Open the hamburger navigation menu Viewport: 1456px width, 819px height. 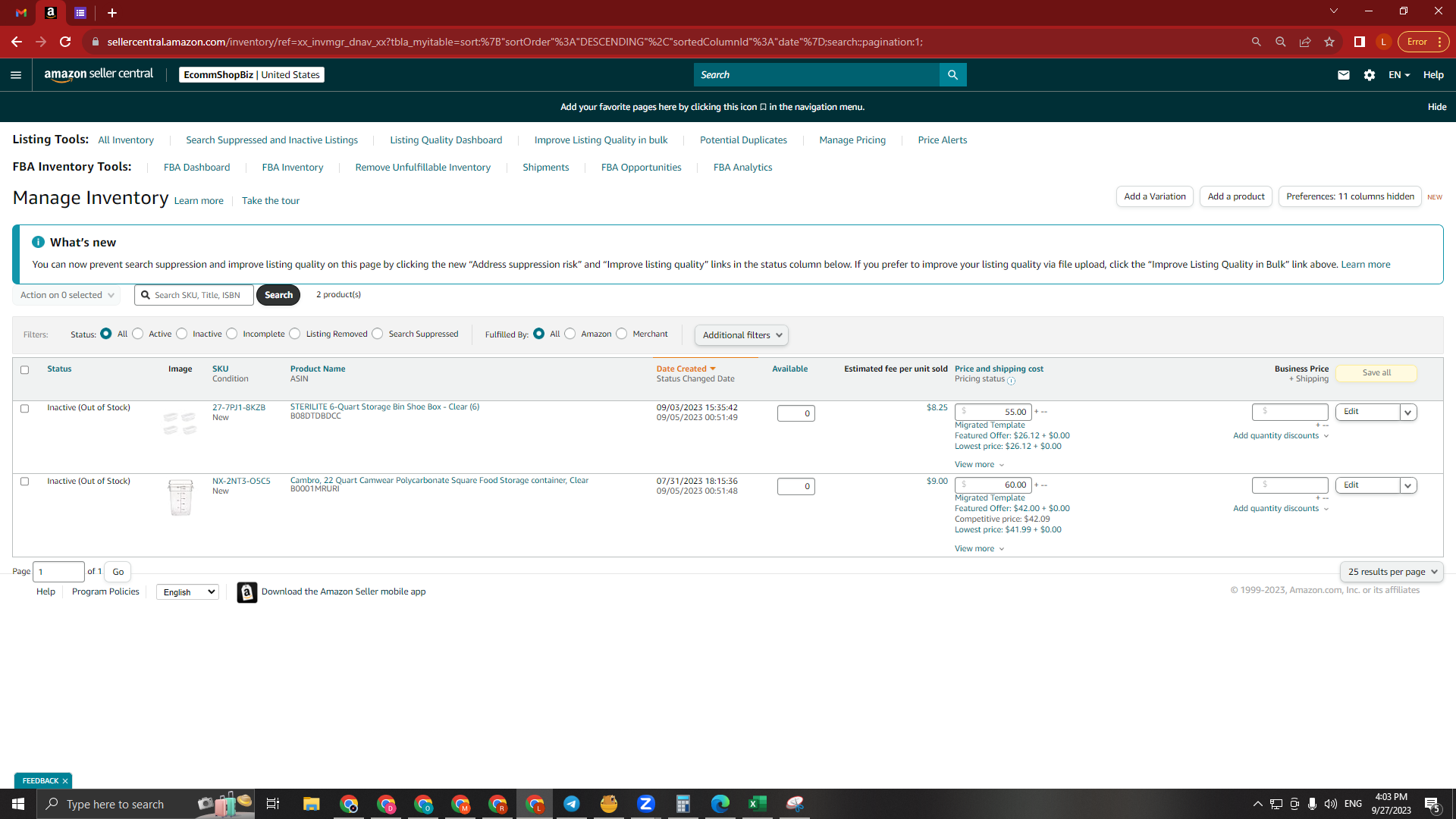pos(16,75)
